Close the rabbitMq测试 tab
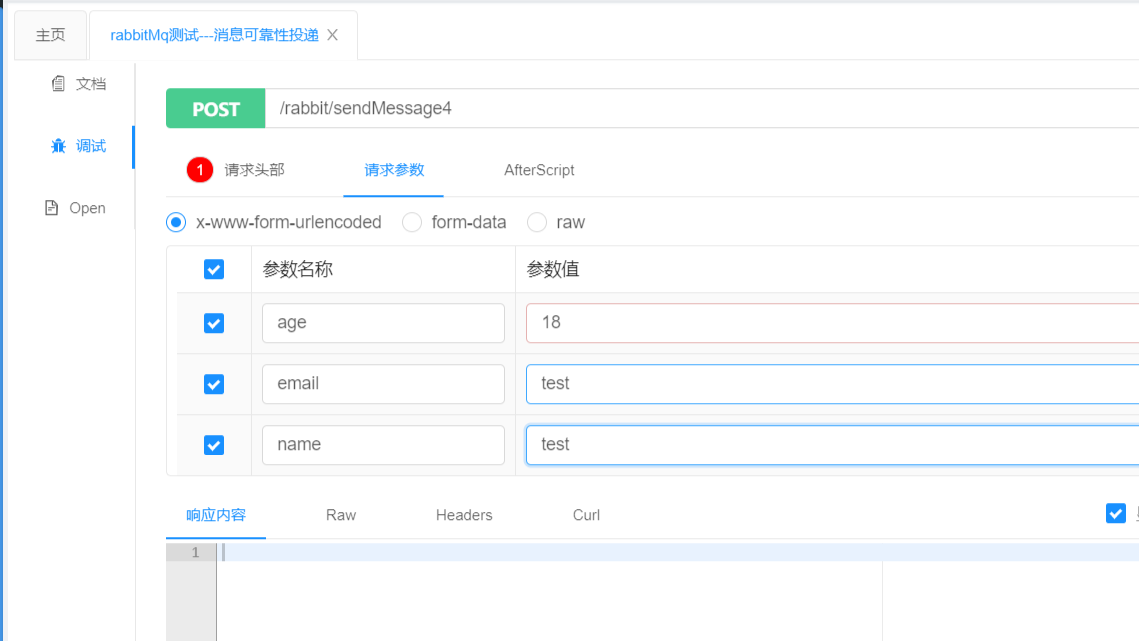1139x641 pixels. click(333, 35)
